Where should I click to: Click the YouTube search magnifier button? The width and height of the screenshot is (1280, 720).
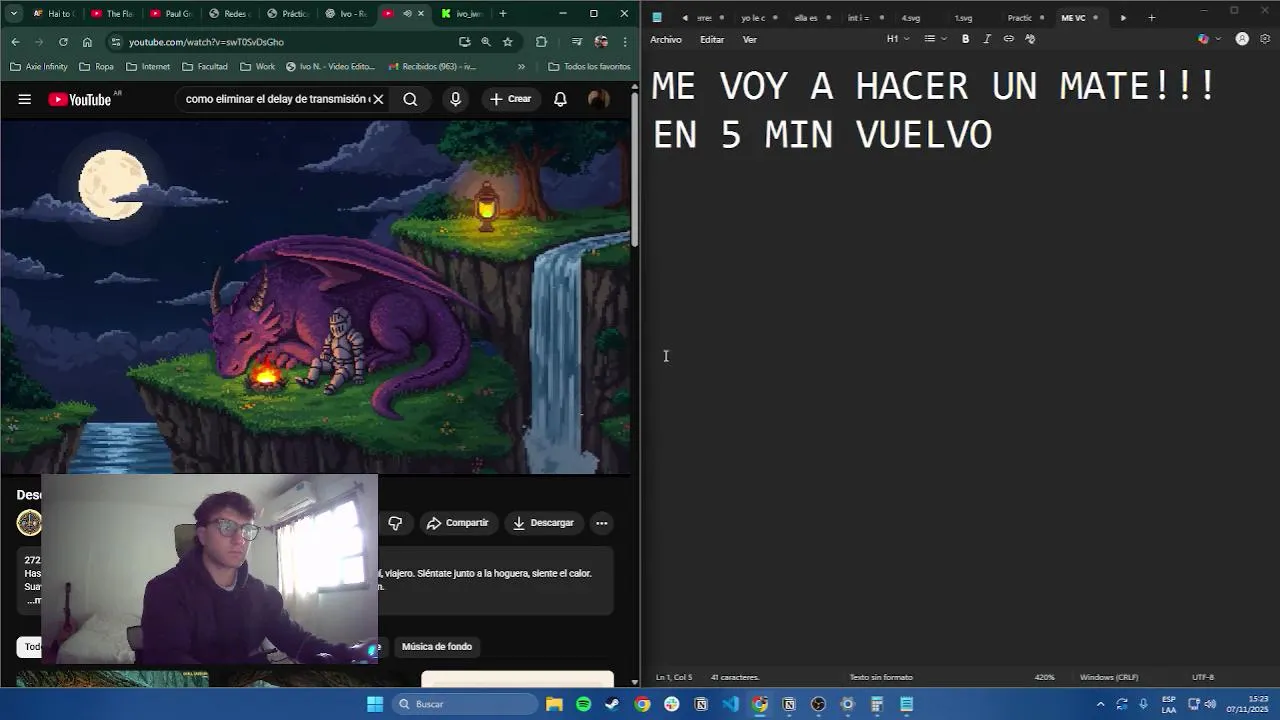coord(410,99)
